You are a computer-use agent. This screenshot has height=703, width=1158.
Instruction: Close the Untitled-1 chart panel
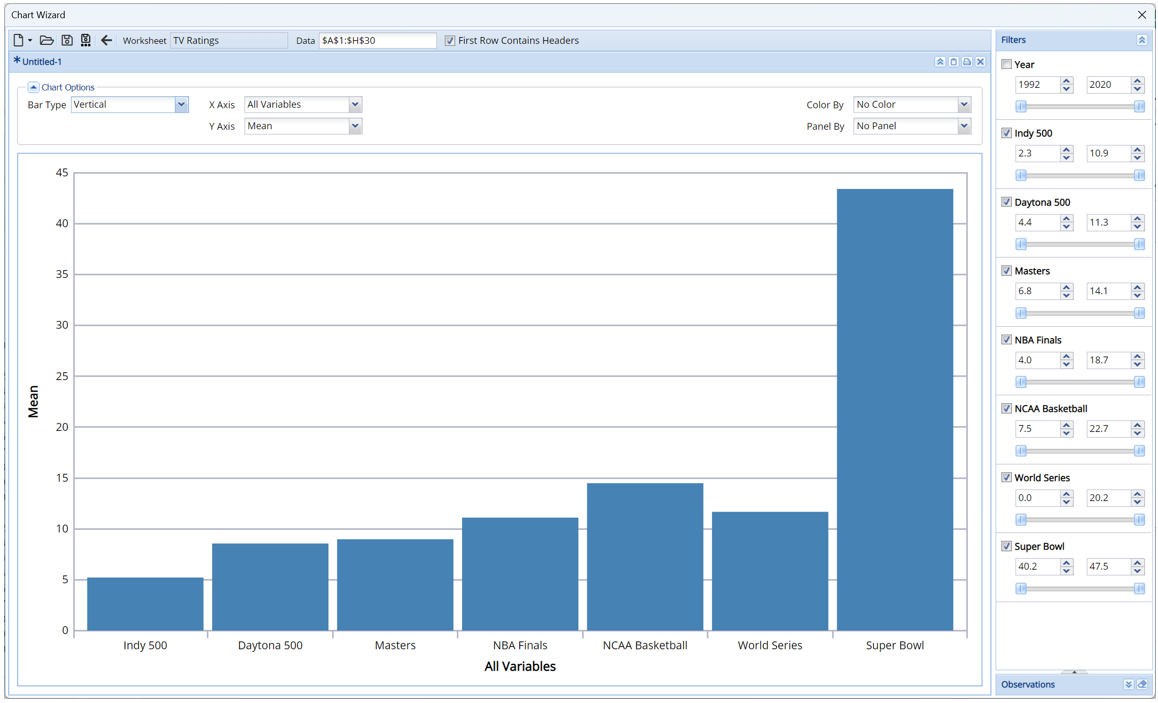pos(980,62)
